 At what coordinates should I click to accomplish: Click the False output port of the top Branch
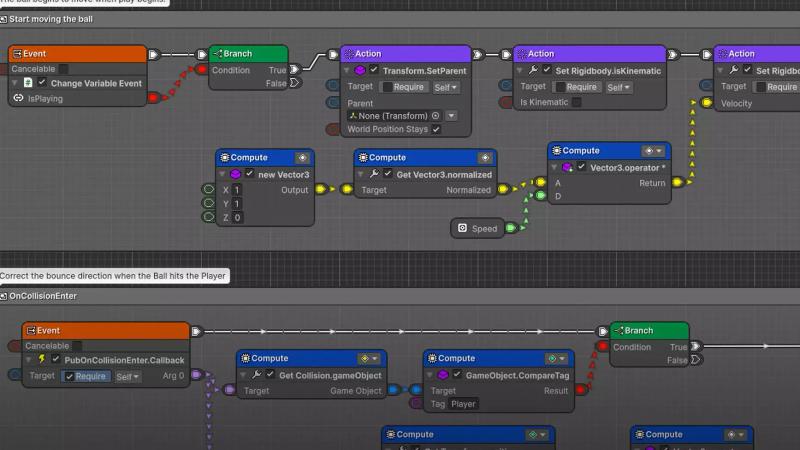[x=294, y=83]
